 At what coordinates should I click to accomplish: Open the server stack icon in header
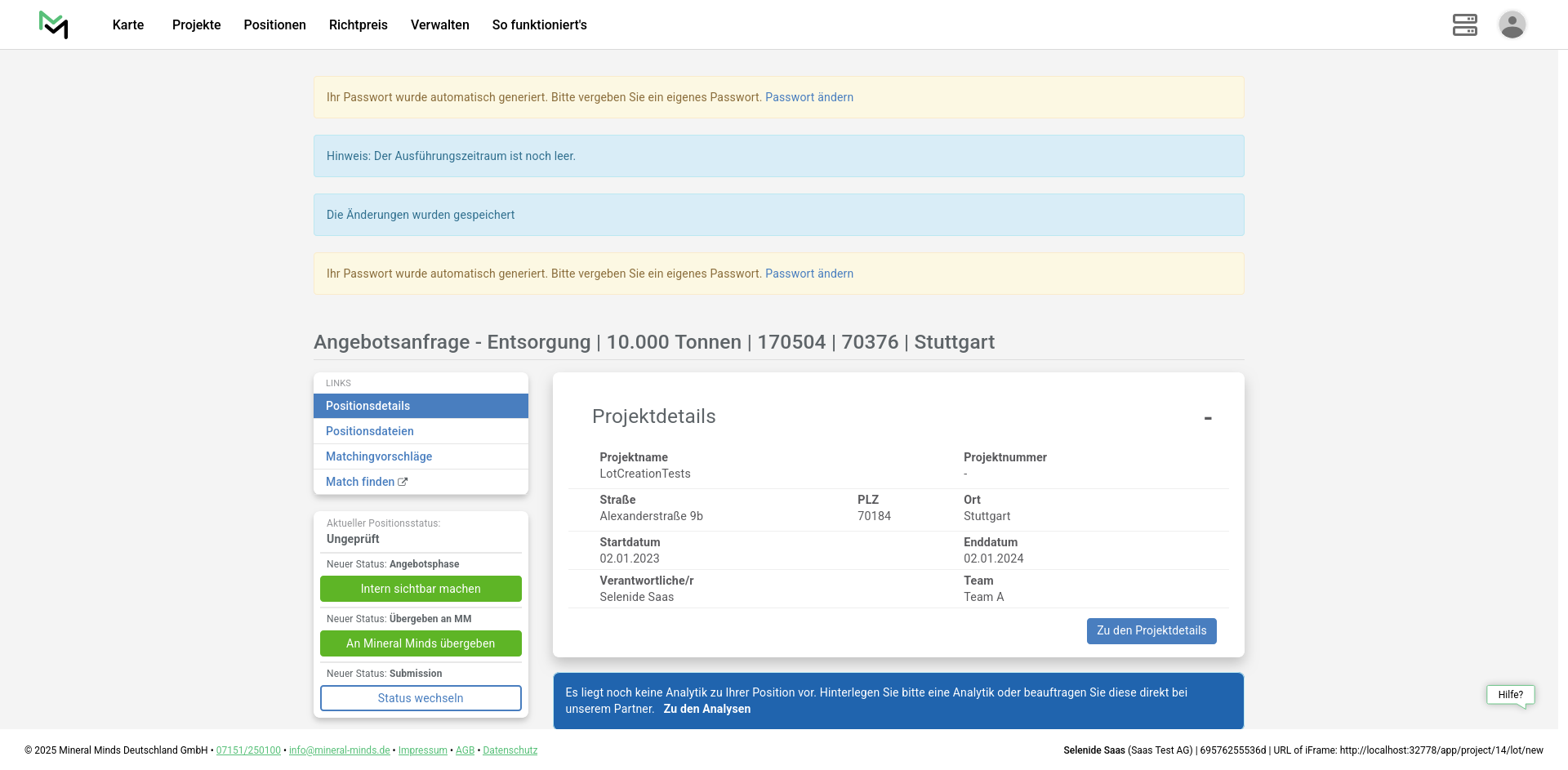1464,24
